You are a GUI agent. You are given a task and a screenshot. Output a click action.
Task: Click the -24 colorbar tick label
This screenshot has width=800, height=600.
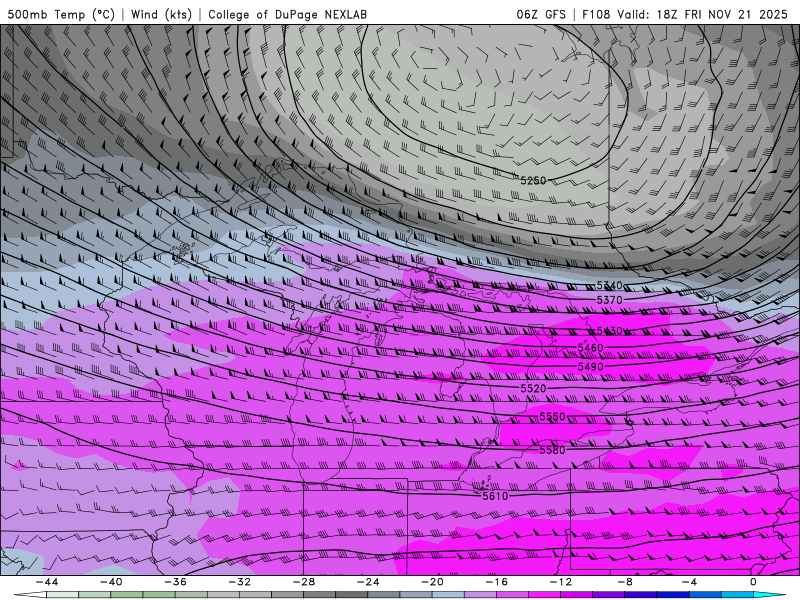tap(368, 582)
